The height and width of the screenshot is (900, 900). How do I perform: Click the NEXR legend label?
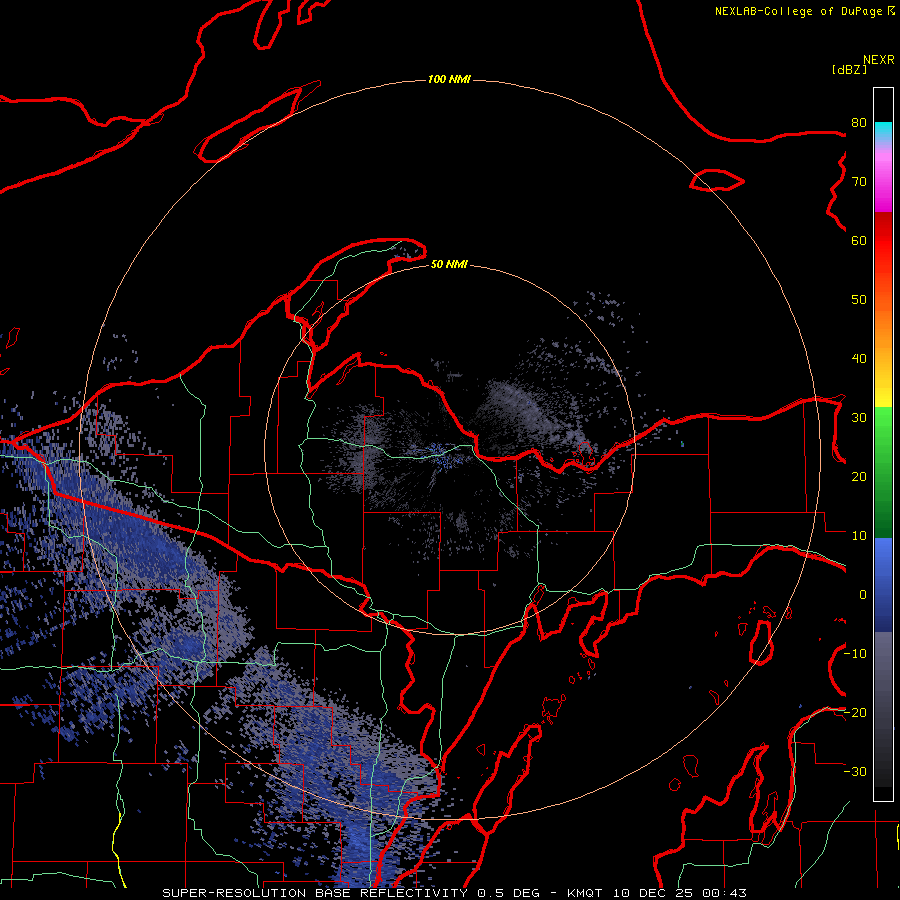(879, 60)
